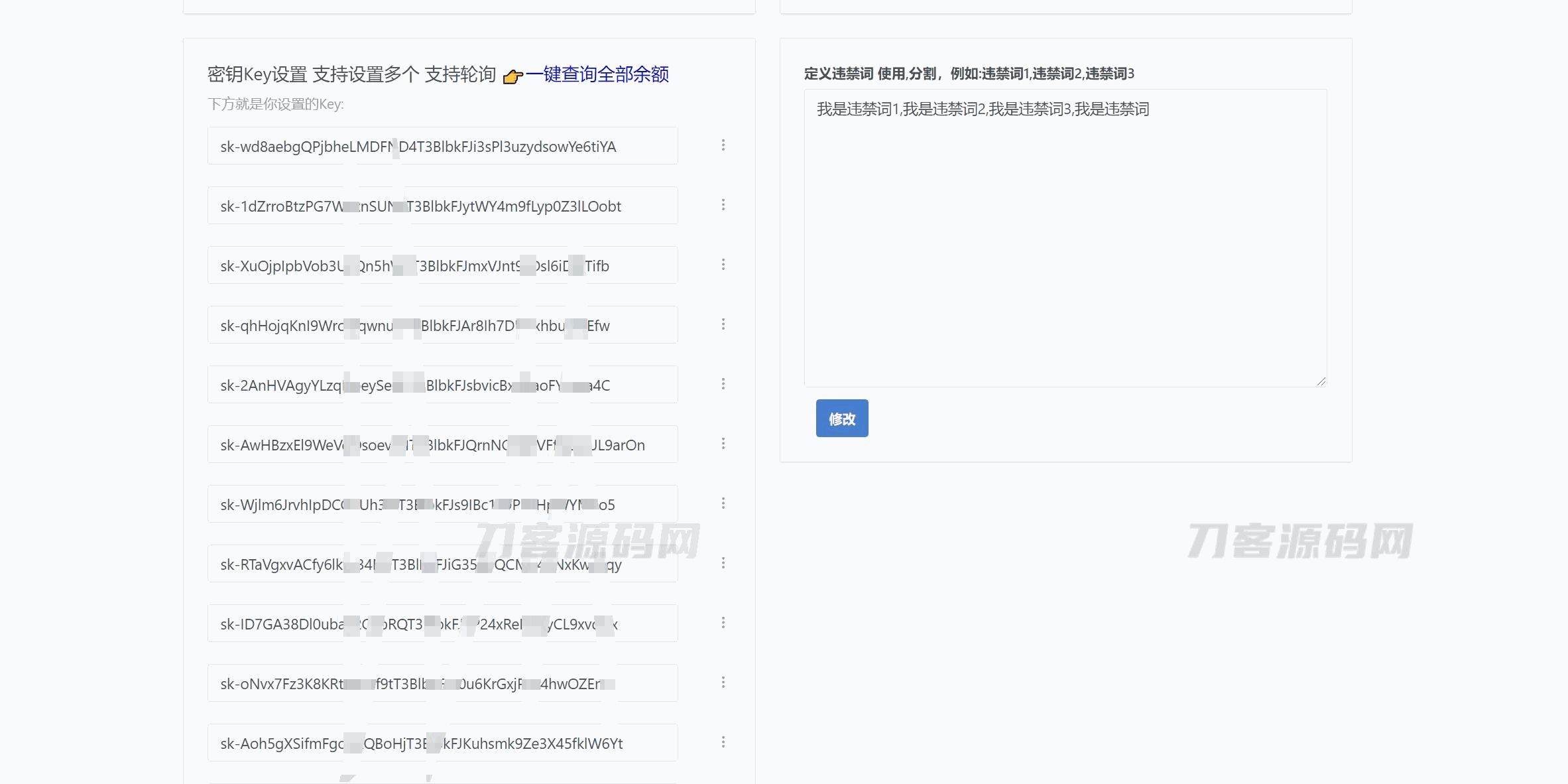Click kebab menu beside sk-2AnHVAgyYLzq key
The width and height of the screenshot is (1568, 784).
[723, 384]
